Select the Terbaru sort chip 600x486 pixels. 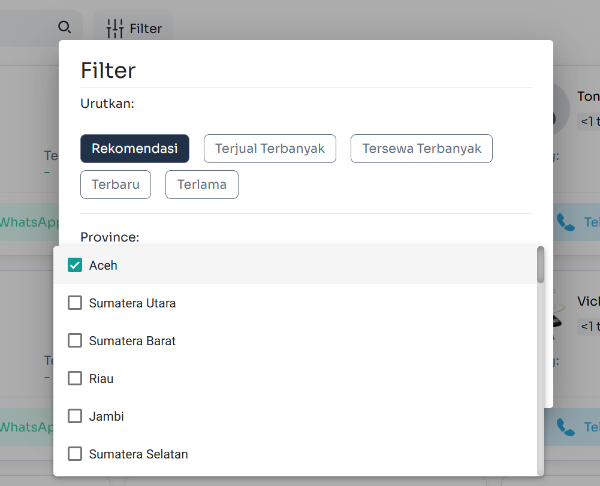tap(115, 185)
